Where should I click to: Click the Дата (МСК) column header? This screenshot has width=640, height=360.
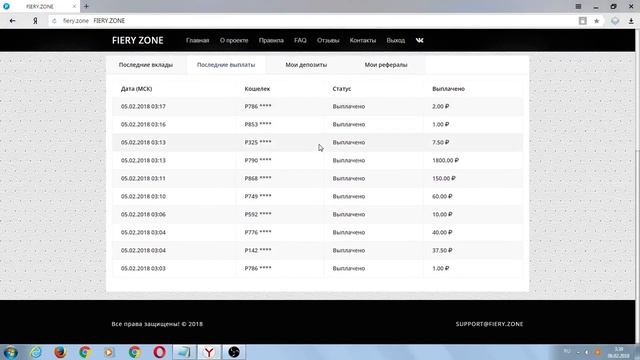pyautogui.click(x=136, y=89)
